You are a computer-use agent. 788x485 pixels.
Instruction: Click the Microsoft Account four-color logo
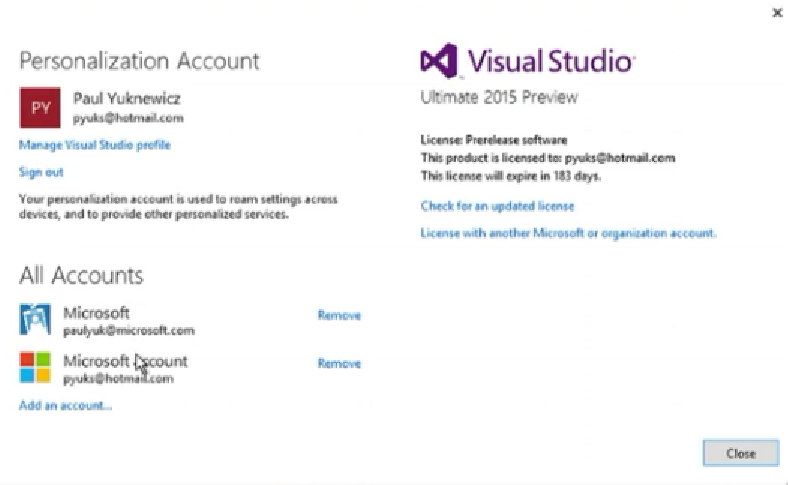tap(35, 367)
